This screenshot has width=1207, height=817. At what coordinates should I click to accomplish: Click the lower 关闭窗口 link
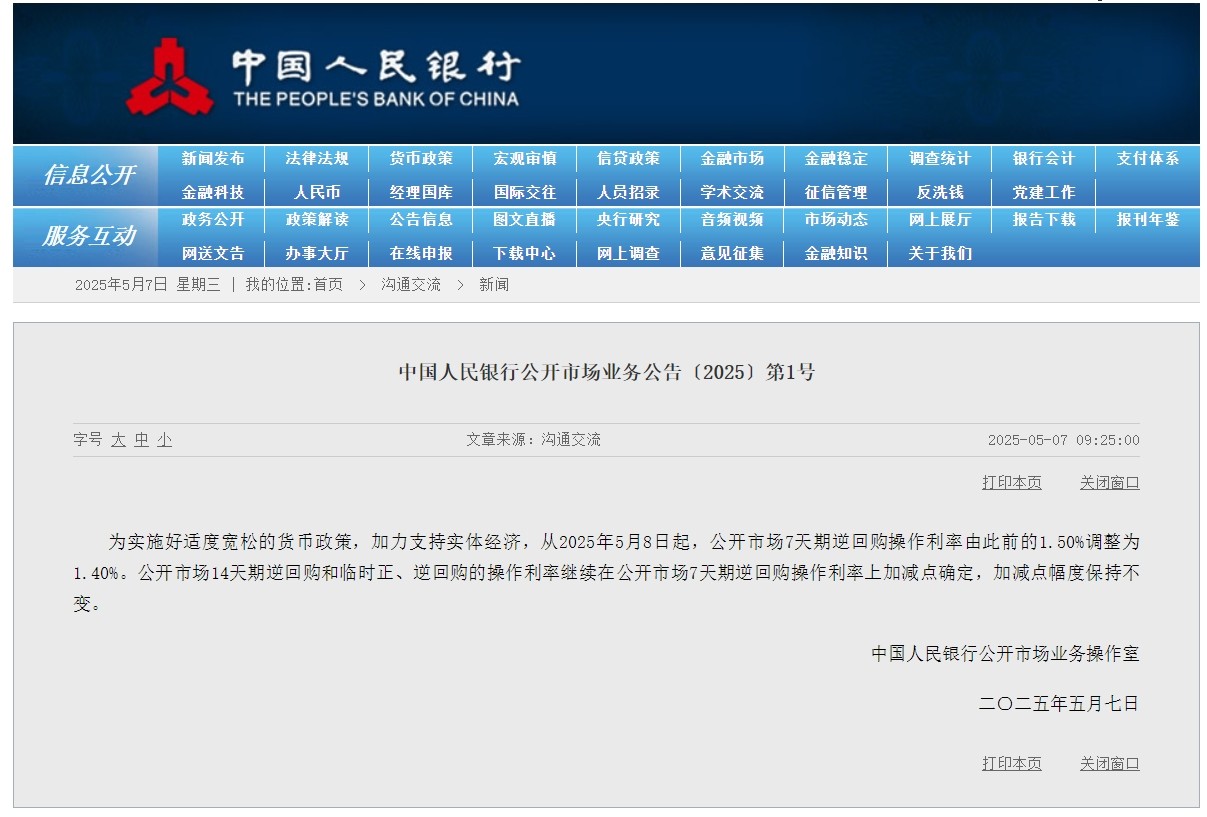point(1110,764)
